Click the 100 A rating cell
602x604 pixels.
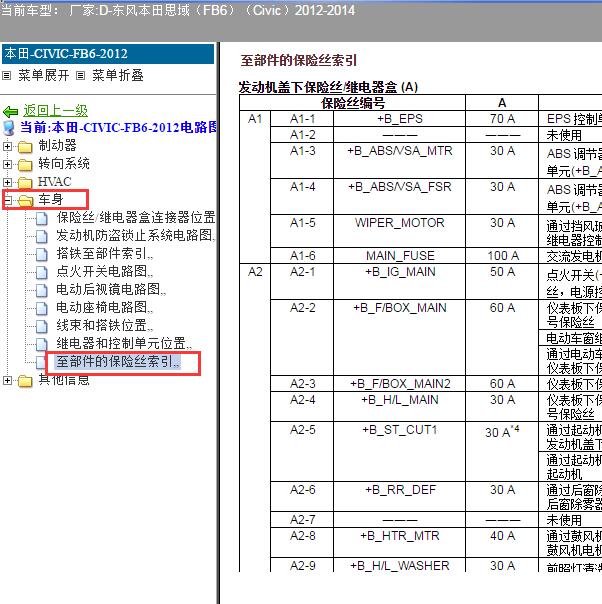point(502,256)
